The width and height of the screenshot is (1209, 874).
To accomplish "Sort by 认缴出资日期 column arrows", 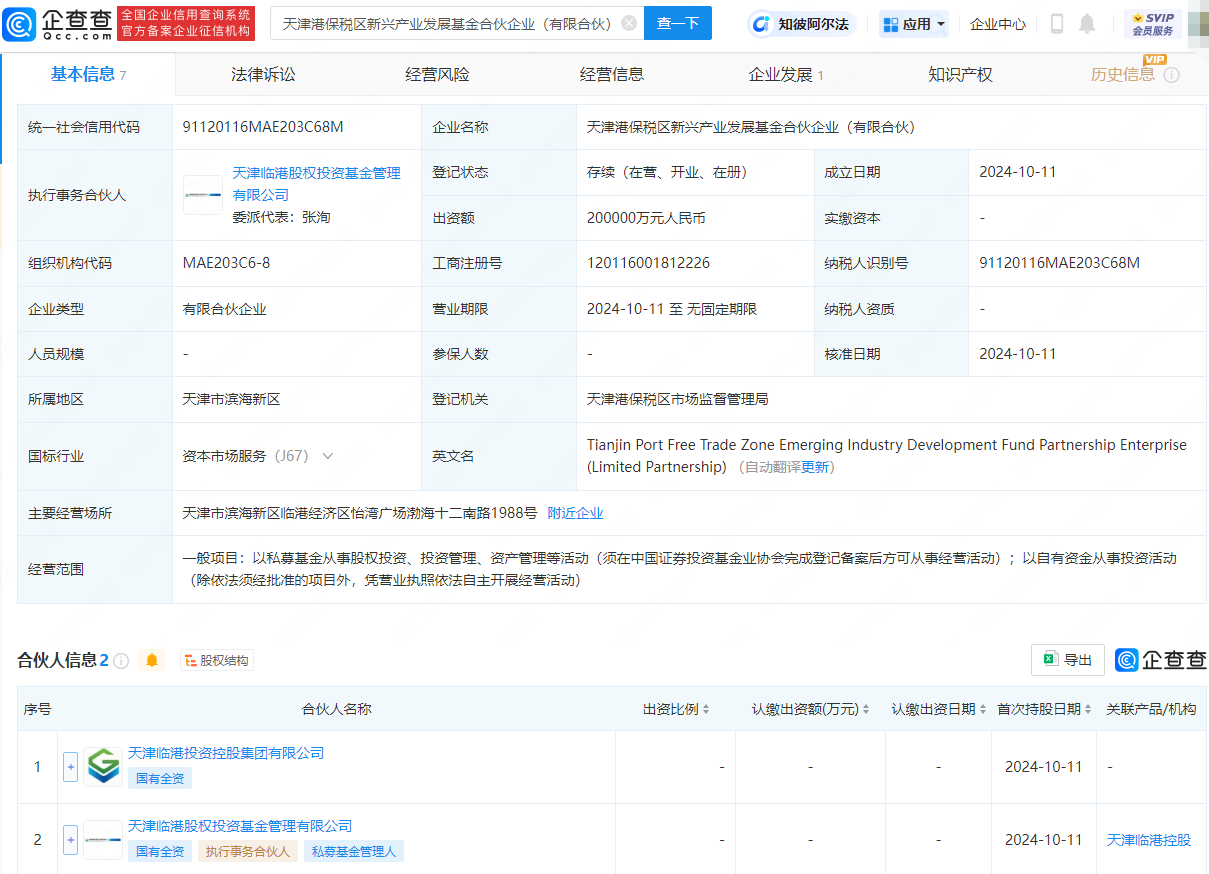I will click(x=982, y=709).
